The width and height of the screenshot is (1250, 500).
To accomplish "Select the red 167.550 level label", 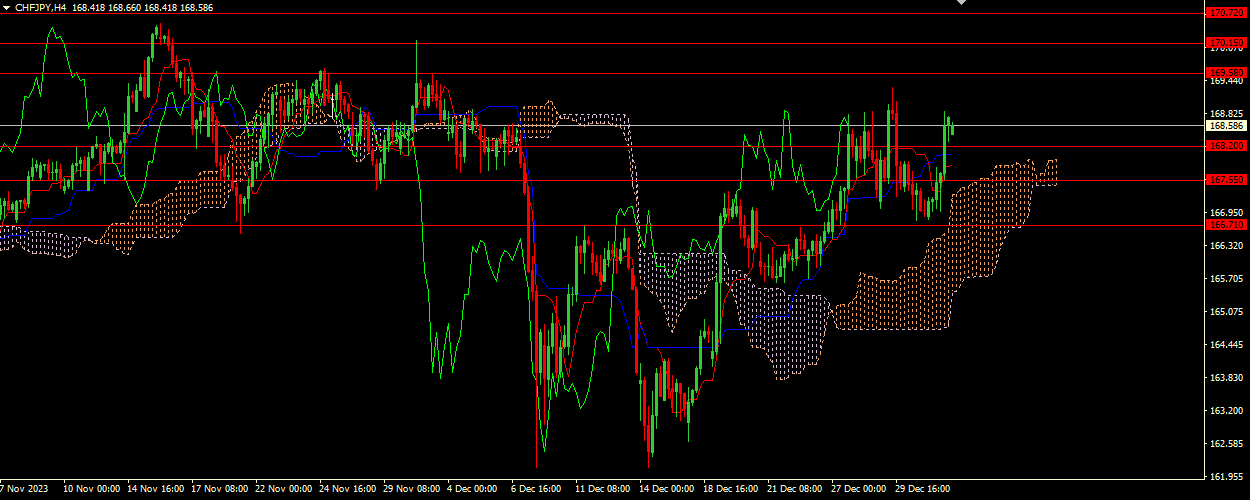I will click(1226, 180).
